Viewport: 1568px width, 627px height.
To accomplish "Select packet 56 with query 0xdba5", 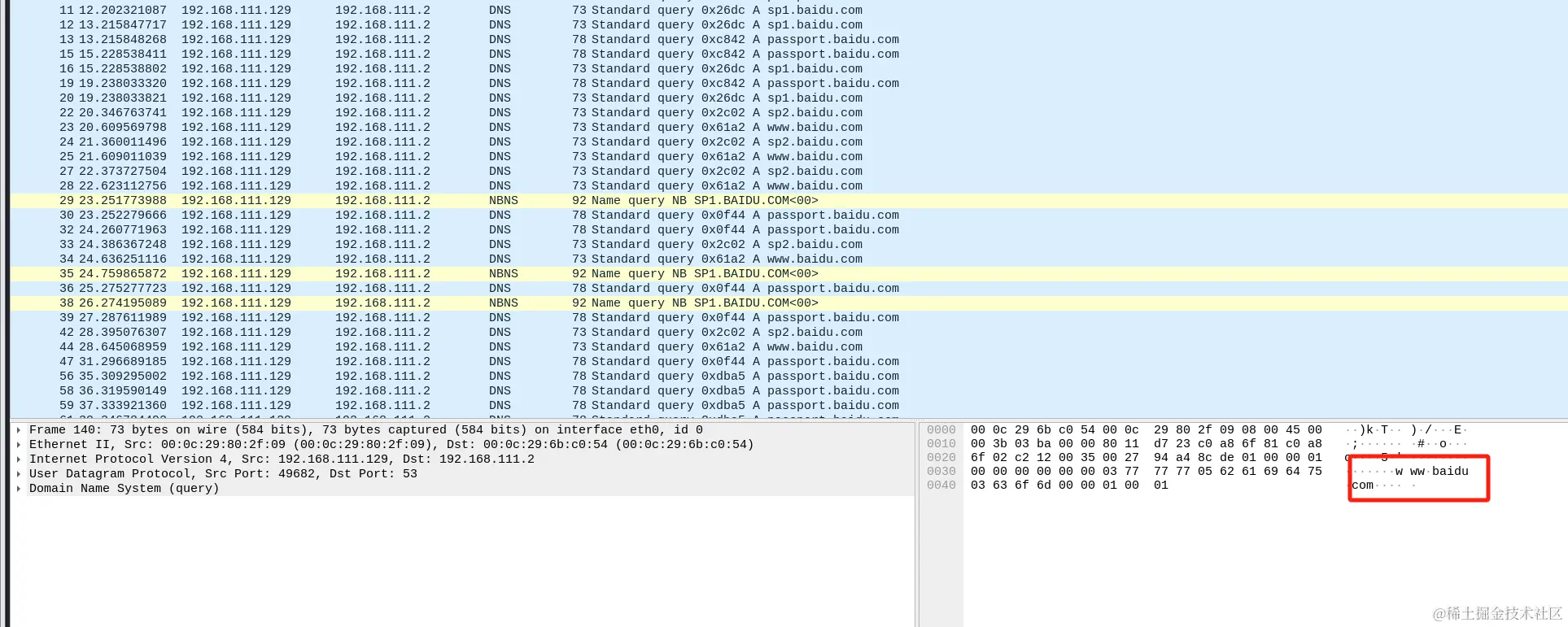I will click(x=789, y=377).
